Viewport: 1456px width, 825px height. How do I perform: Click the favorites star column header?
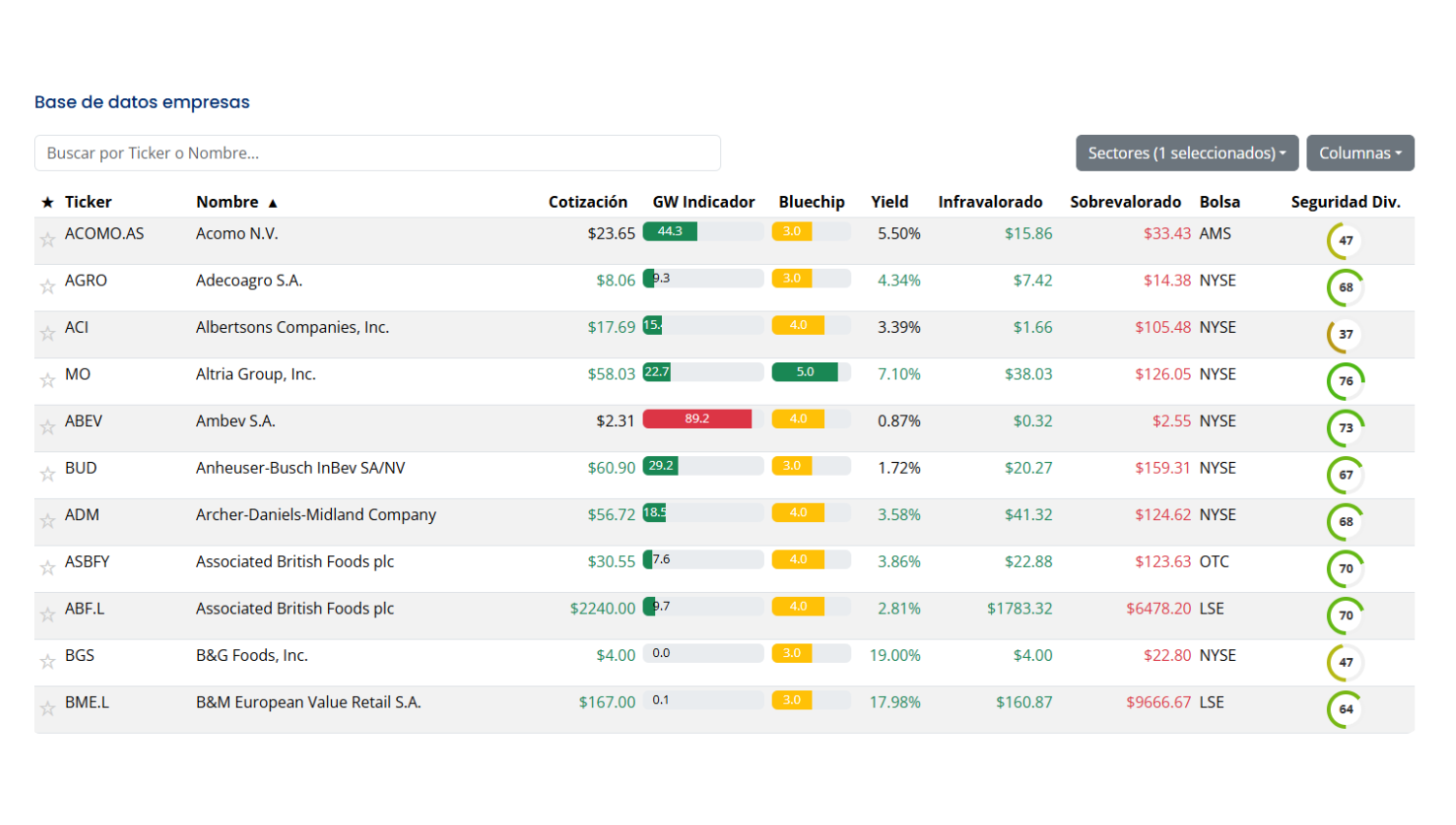48,202
